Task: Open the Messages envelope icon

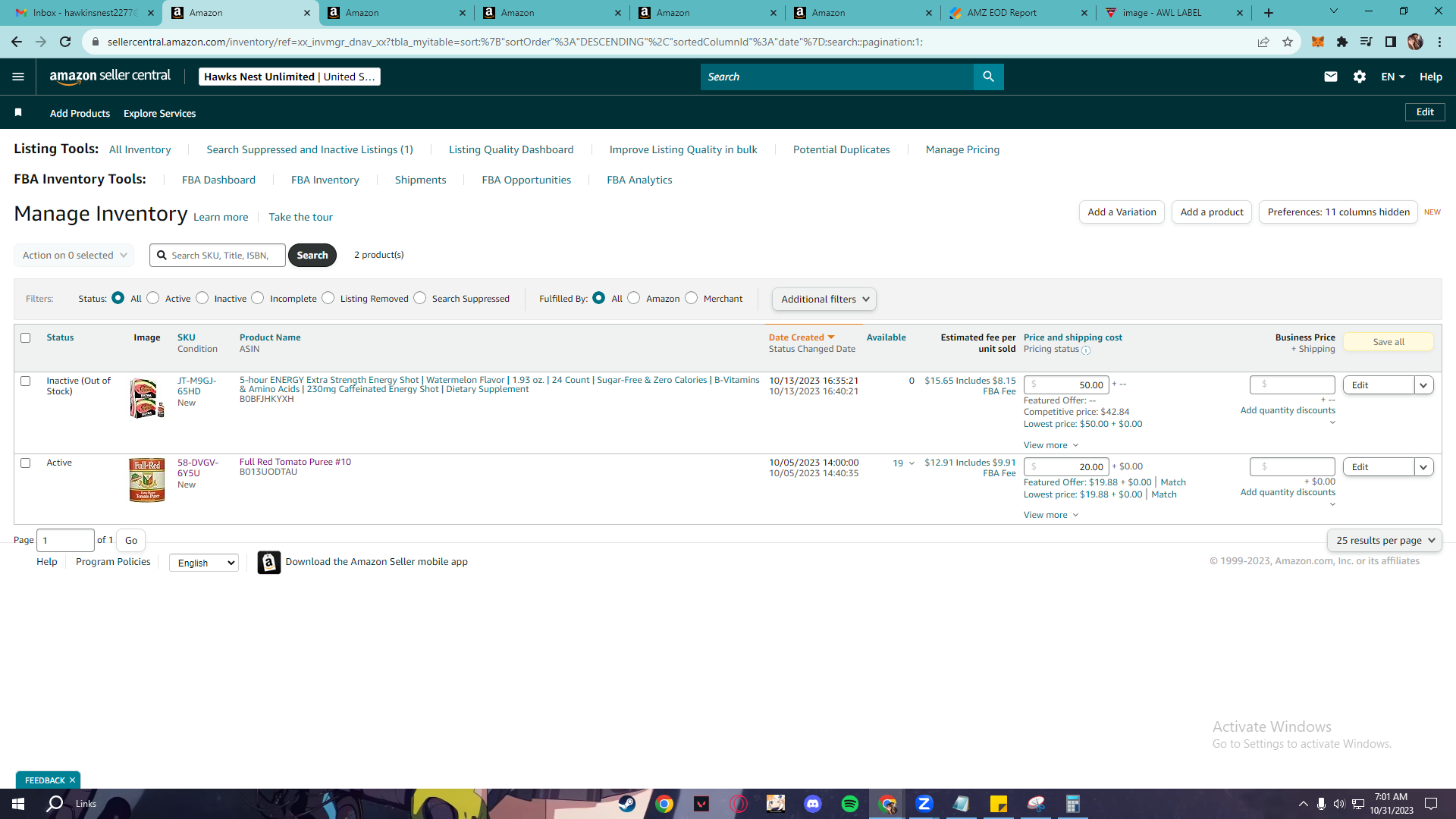Action: point(1330,77)
